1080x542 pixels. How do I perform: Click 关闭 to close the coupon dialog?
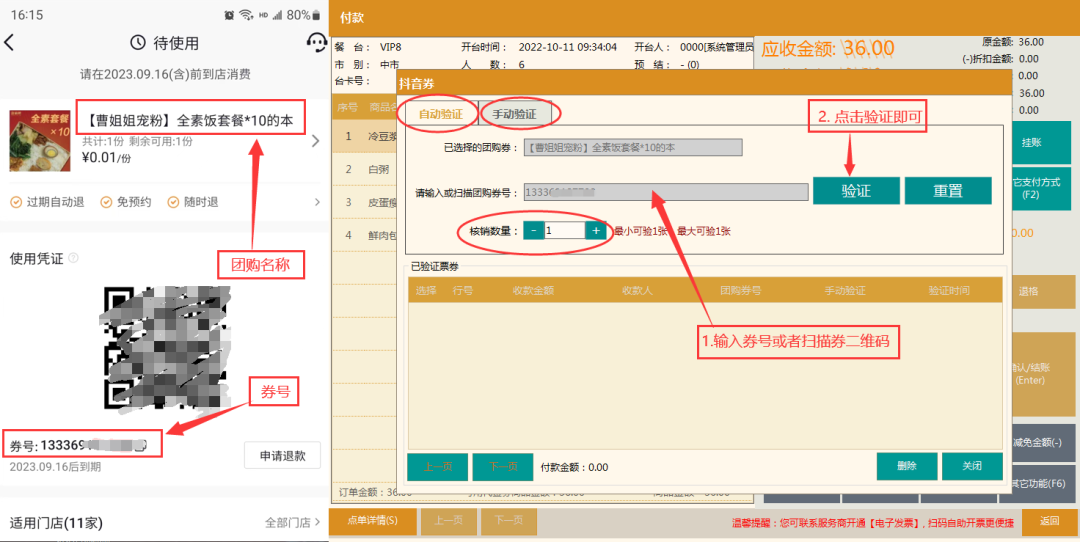[971, 466]
